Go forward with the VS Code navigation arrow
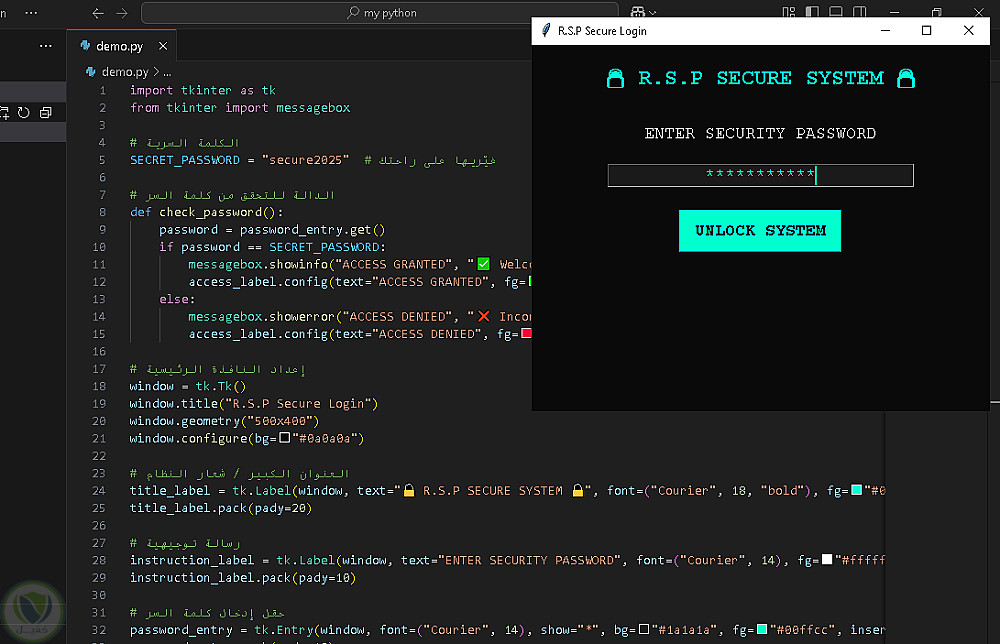 122,13
